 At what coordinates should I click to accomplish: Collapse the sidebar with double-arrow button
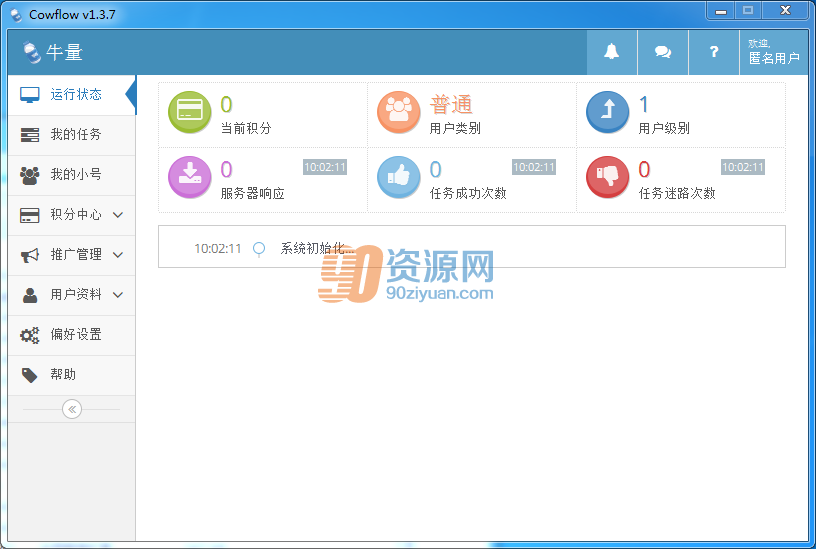(x=72, y=409)
